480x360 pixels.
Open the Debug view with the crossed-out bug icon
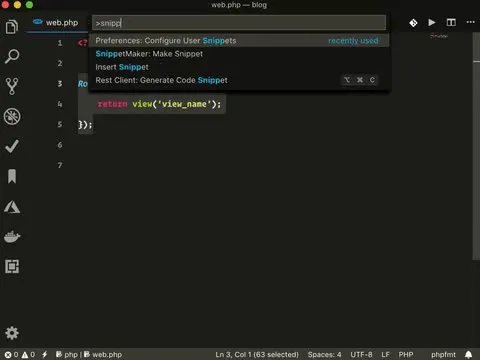tap(12, 116)
